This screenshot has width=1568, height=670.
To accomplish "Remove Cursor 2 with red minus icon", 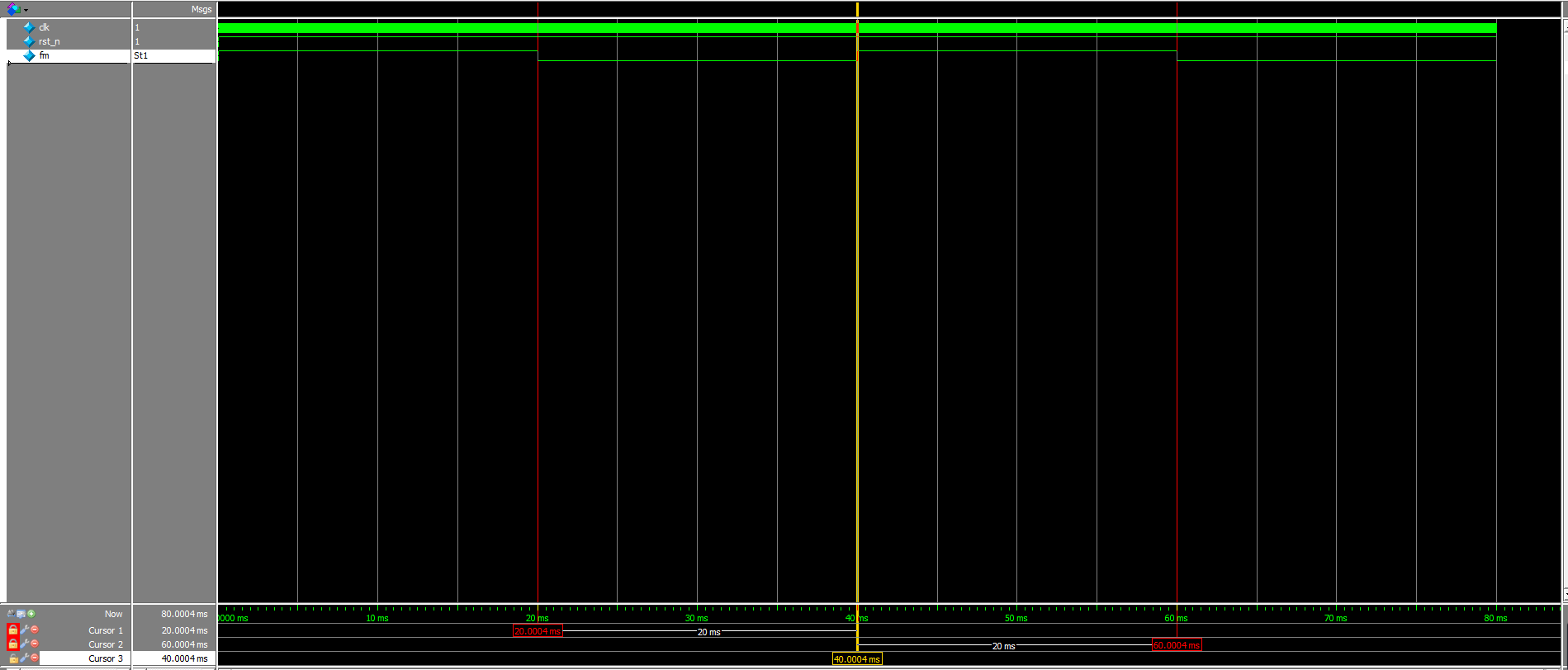I will (34, 644).
